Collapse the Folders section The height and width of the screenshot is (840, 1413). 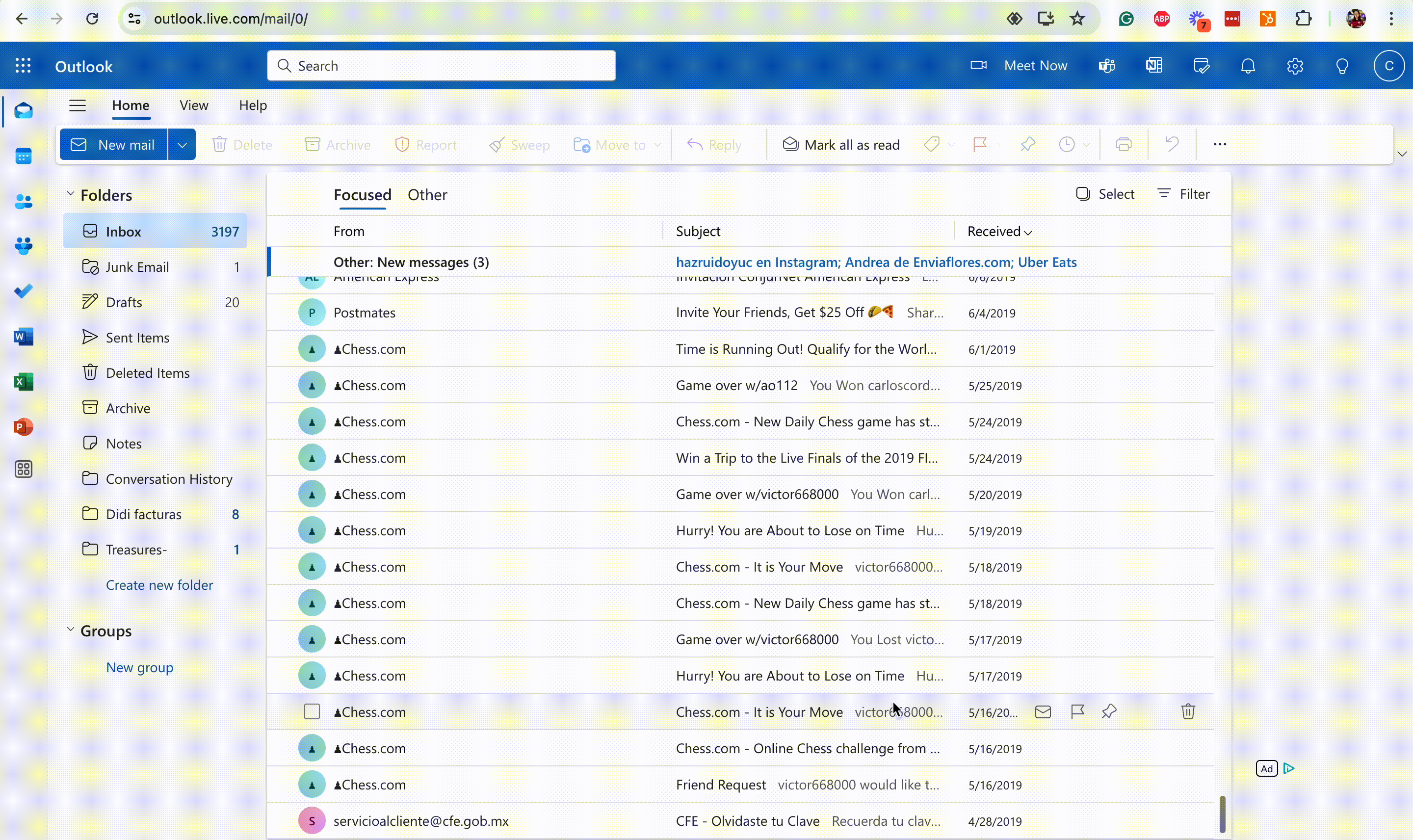pos(70,194)
